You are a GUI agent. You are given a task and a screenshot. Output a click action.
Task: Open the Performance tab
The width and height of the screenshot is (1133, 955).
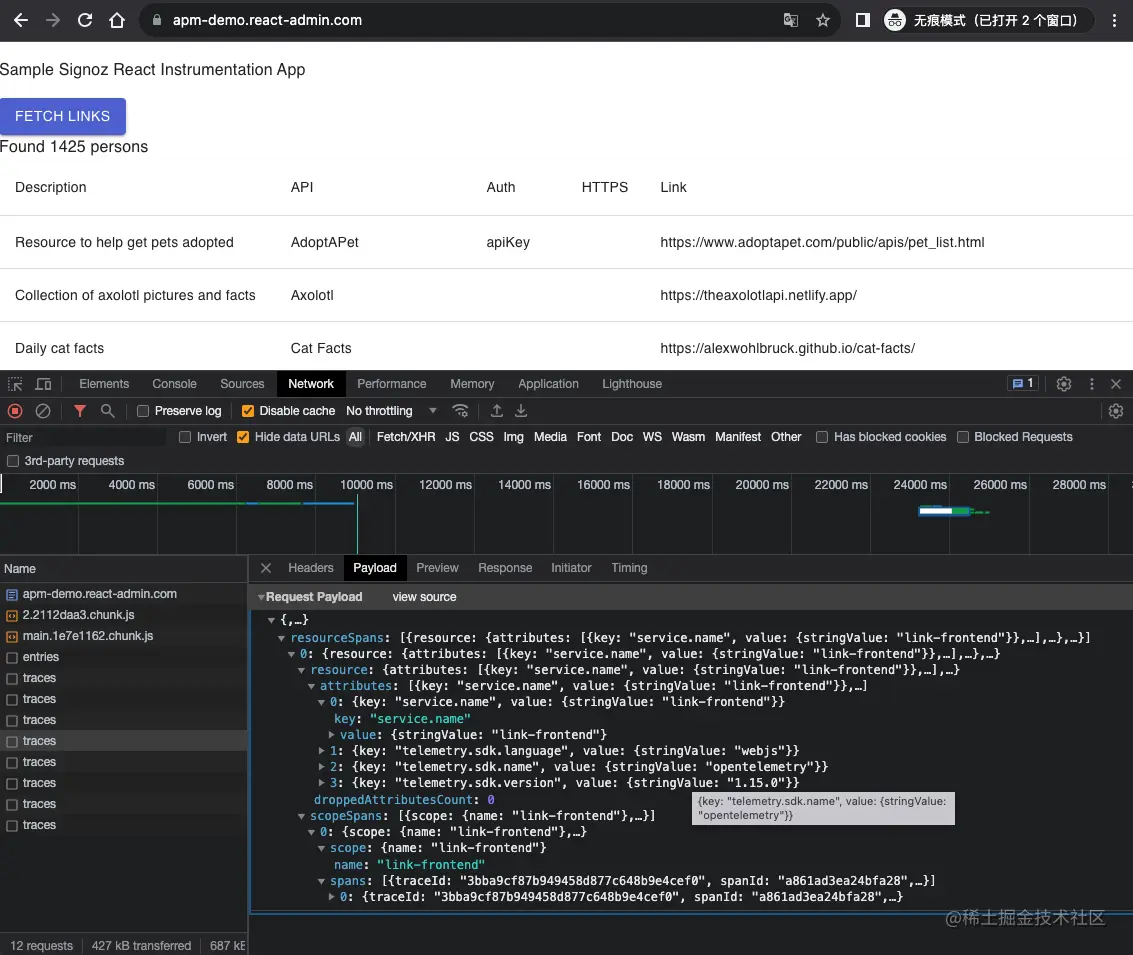coord(392,384)
